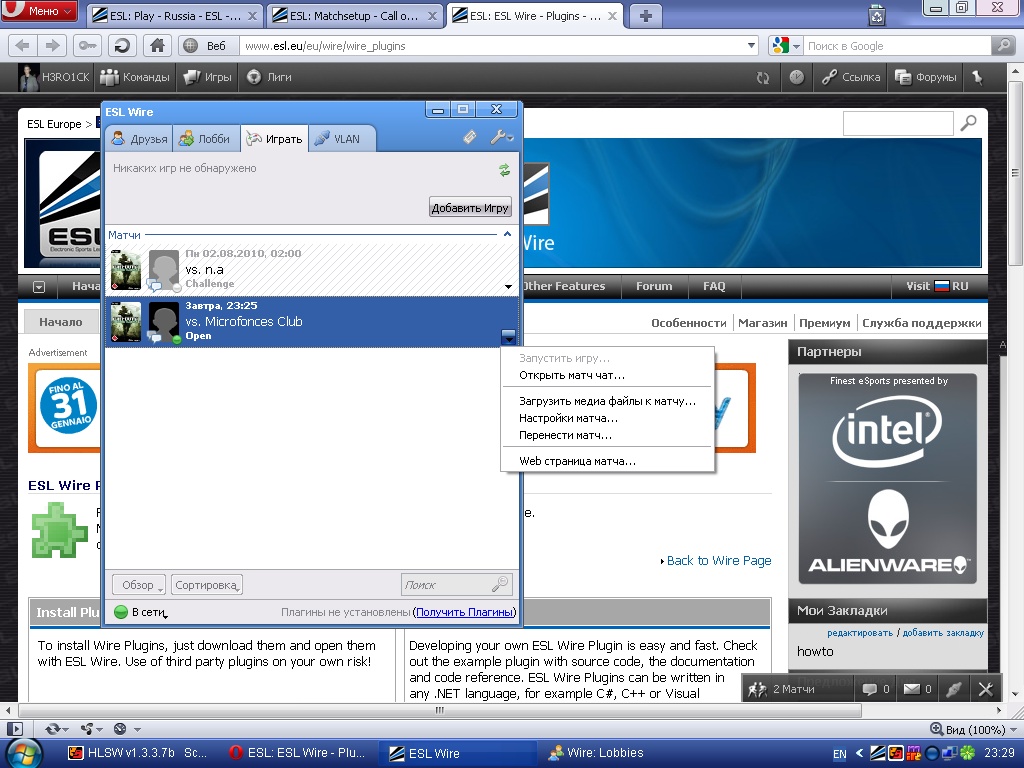Change В сети status dropdown

click(141, 612)
